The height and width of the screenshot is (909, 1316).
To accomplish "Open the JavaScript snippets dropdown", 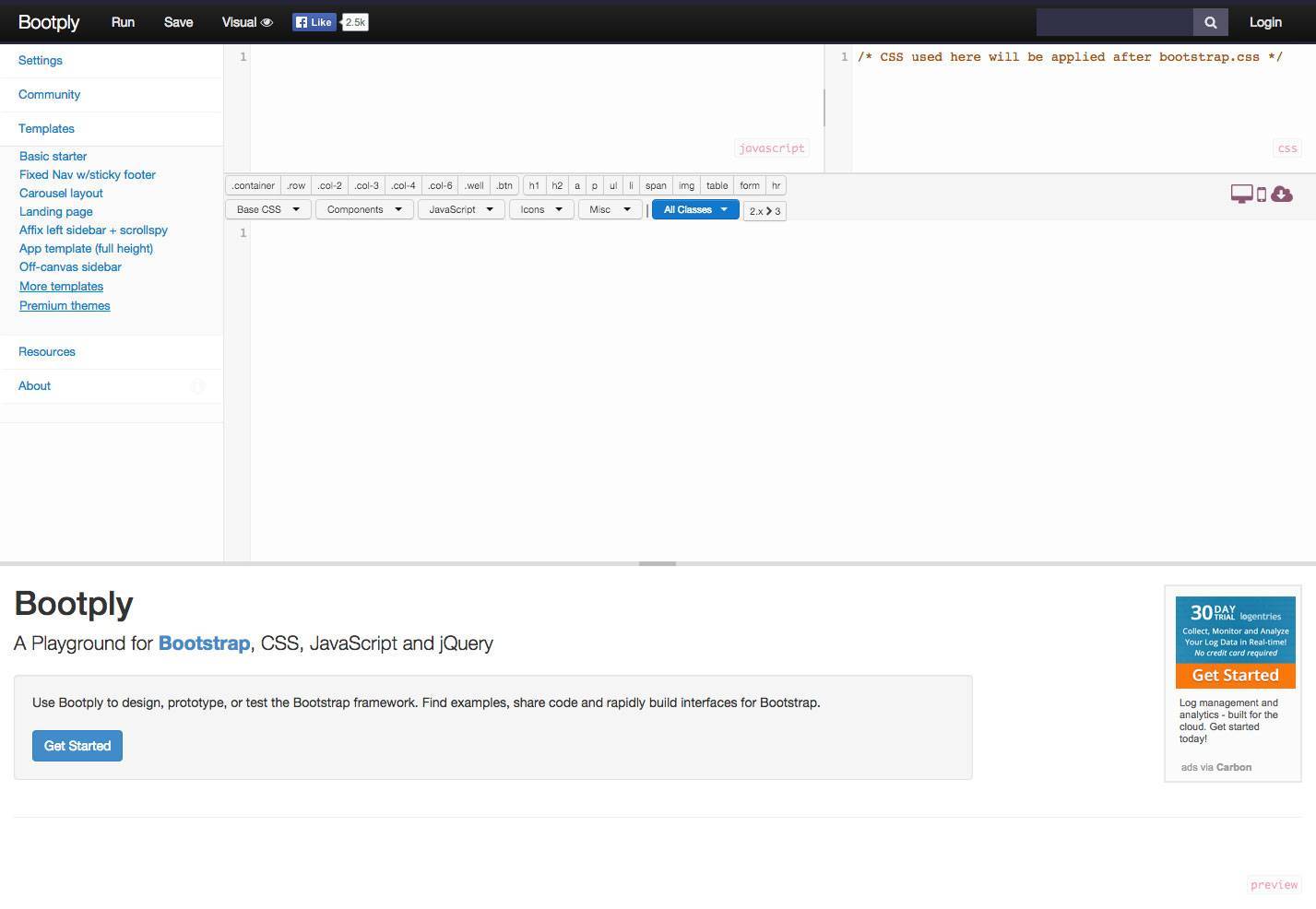I will [461, 209].
